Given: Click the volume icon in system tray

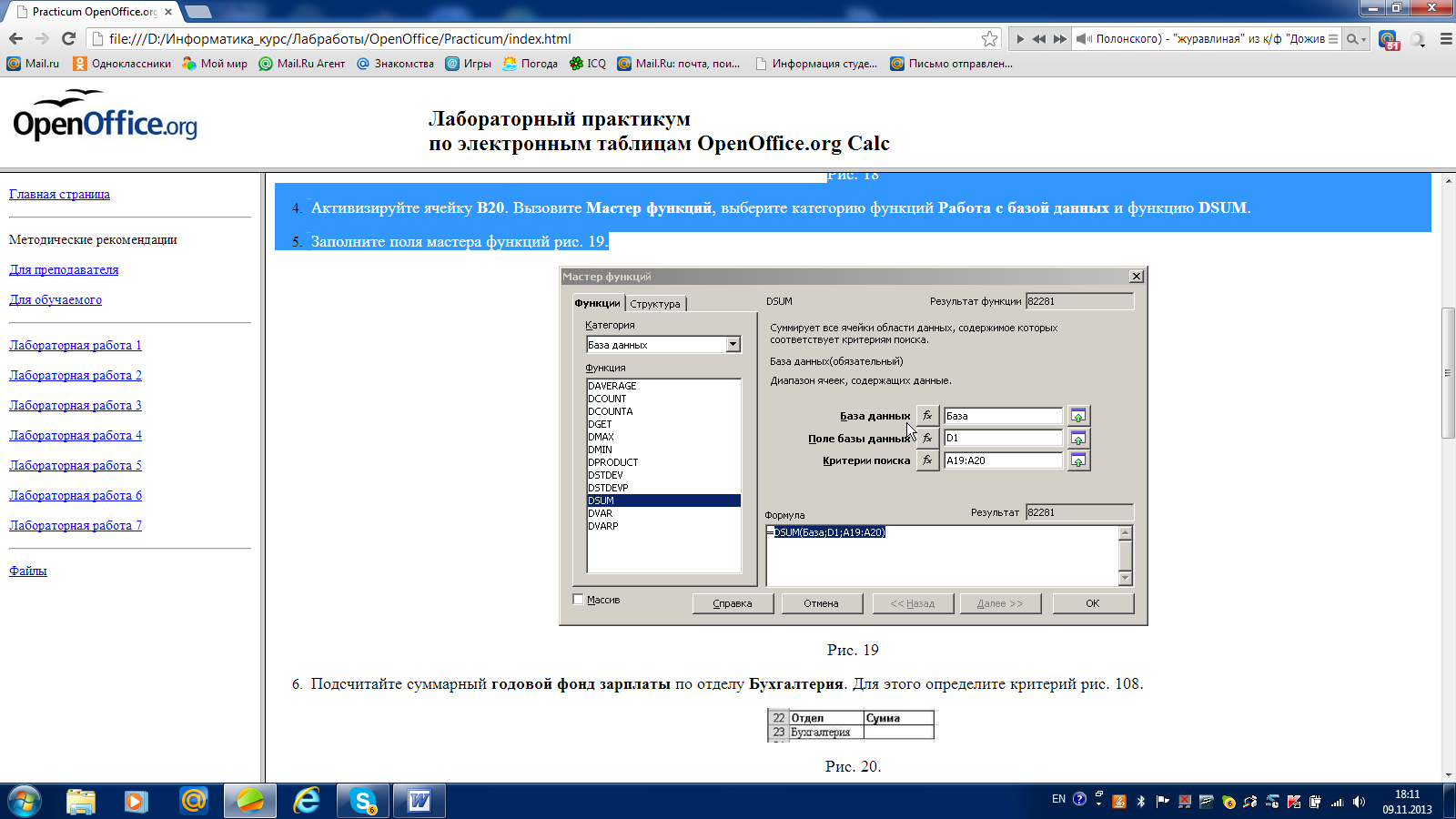Looking at the screenshot, I should click(1359, 802).
